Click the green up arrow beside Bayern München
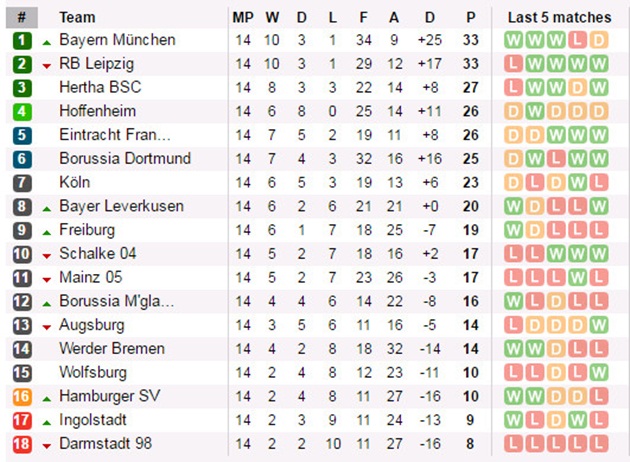Image resolution: width=630 pixels, height=462 pixels. point(46,42)
